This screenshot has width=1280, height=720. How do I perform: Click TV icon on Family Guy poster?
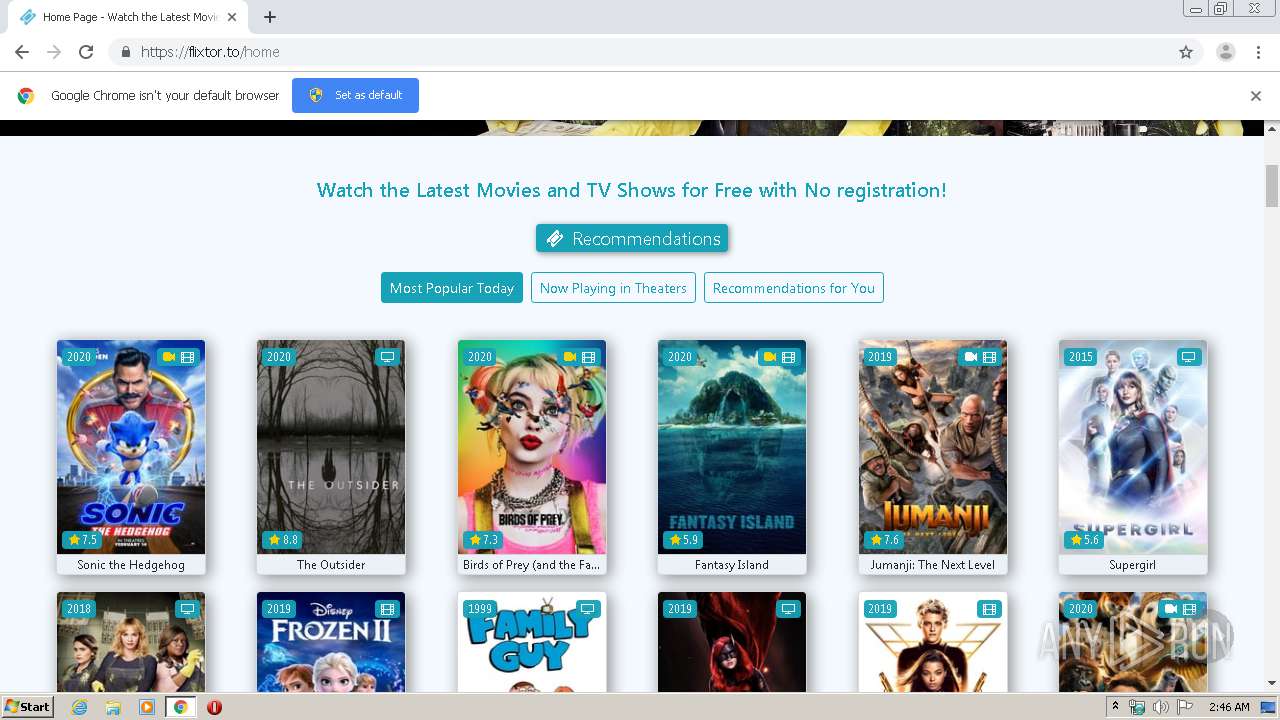coord(588,609)
